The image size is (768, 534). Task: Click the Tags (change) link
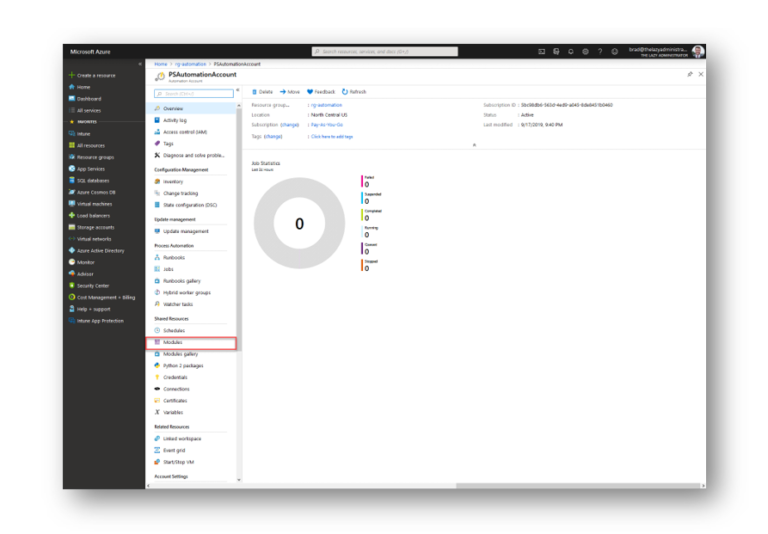click(273, 137)
